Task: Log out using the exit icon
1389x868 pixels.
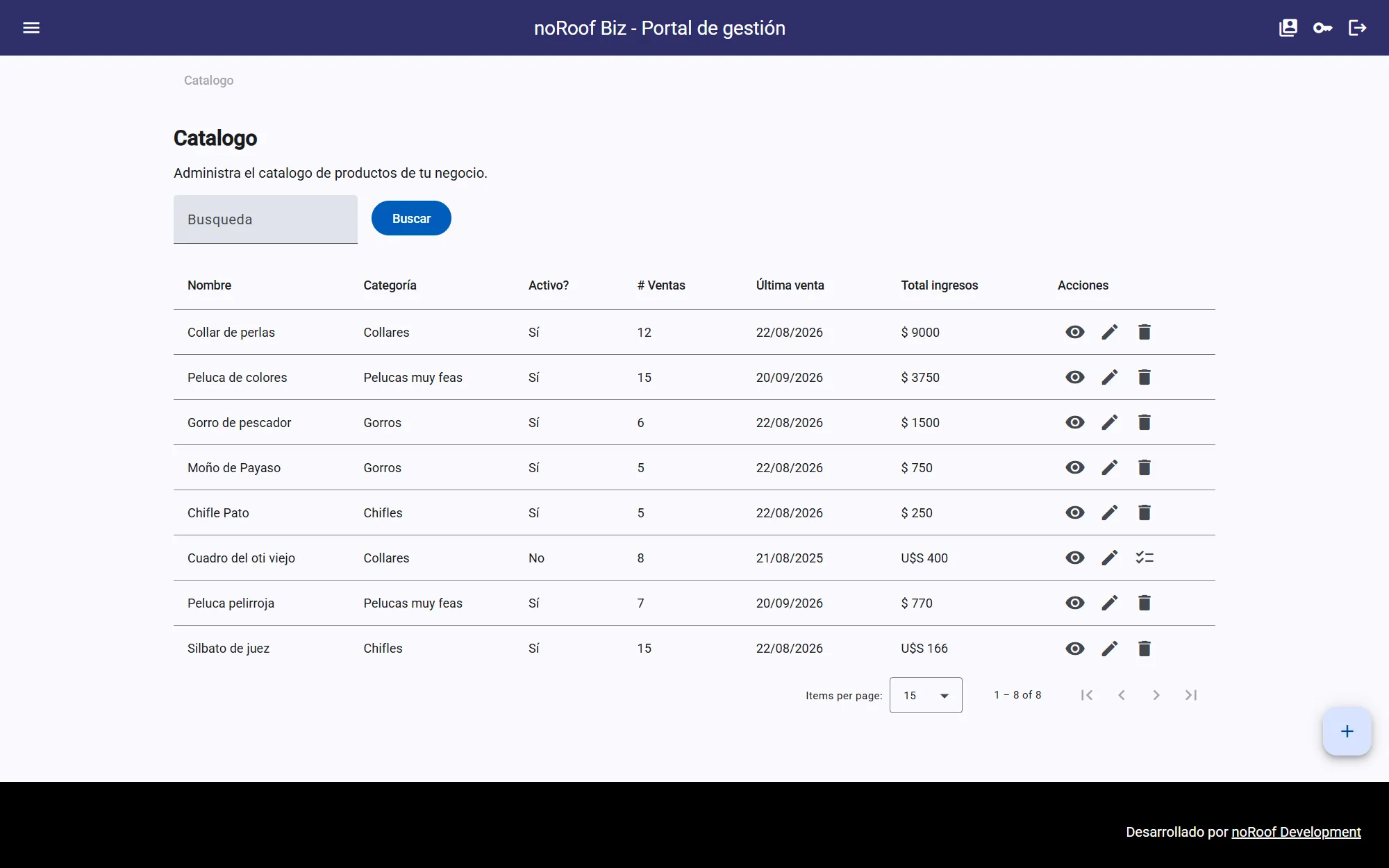Action: coord(1358,28)
